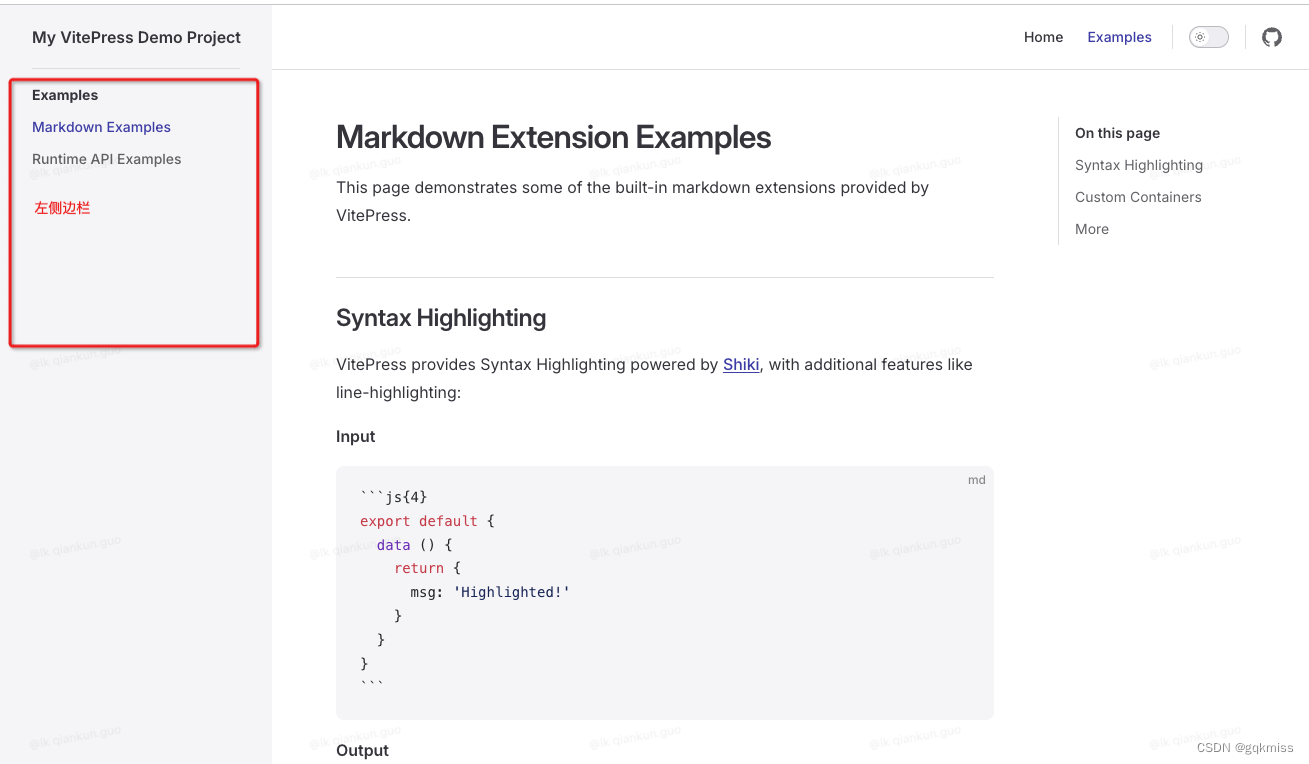Jump to Syntax Highlighting in the outline
1309x764 pixels.
[1138, 165]
